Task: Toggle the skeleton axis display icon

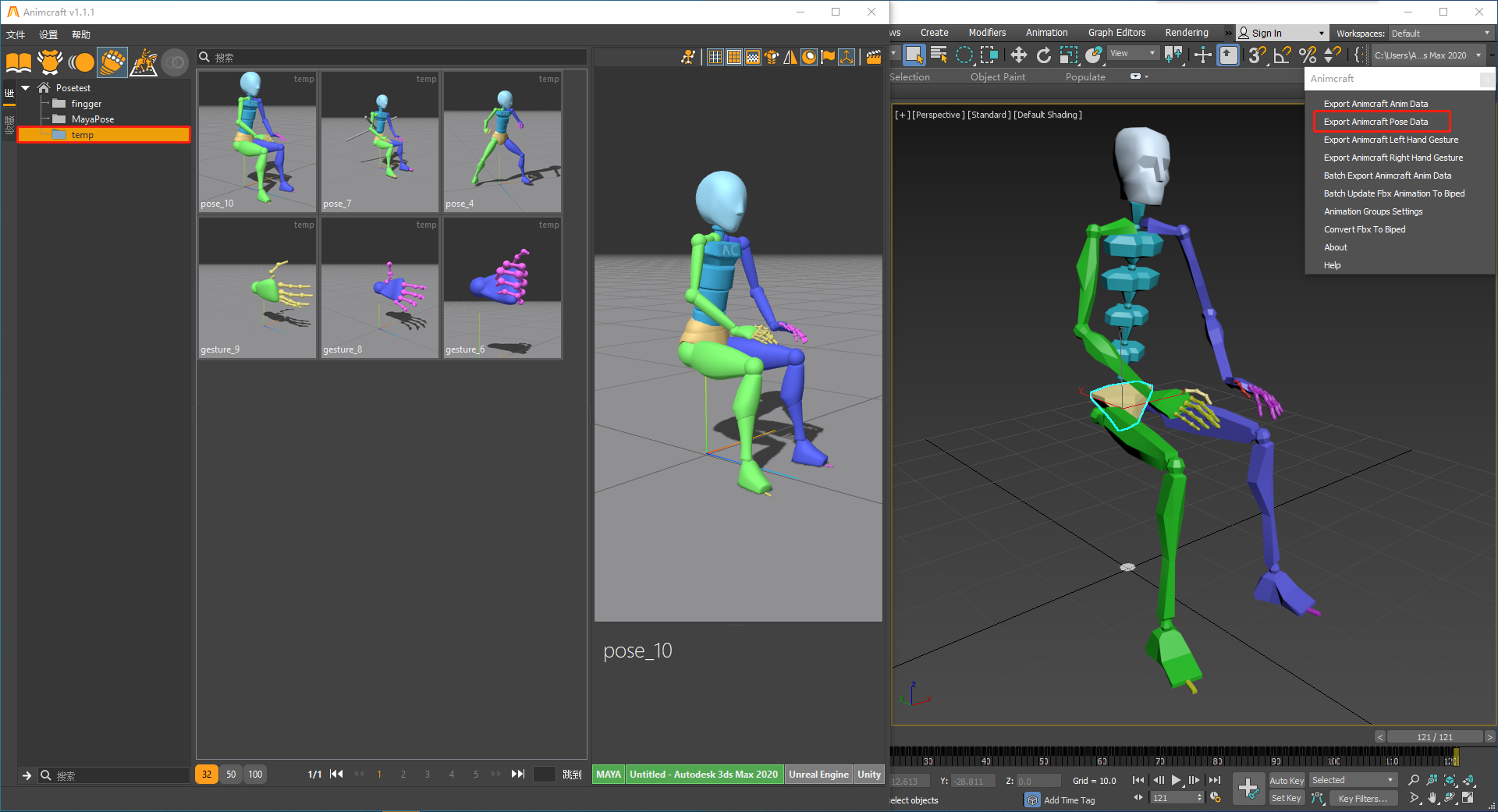Action: click(x=847, y=57)
